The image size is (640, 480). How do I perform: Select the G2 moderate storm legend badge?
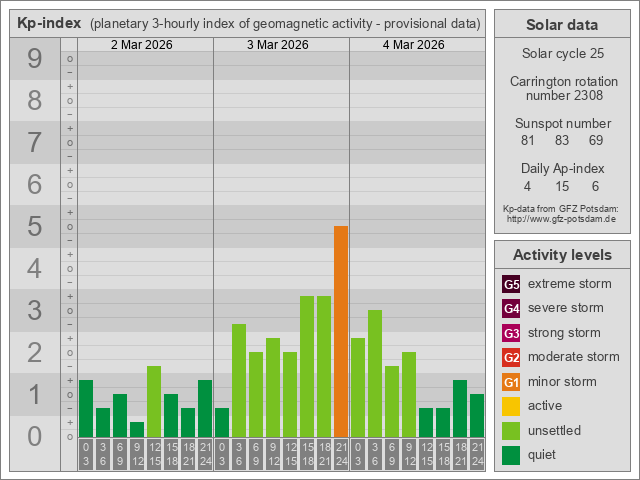pyautogui.click(x=511, y=357)
